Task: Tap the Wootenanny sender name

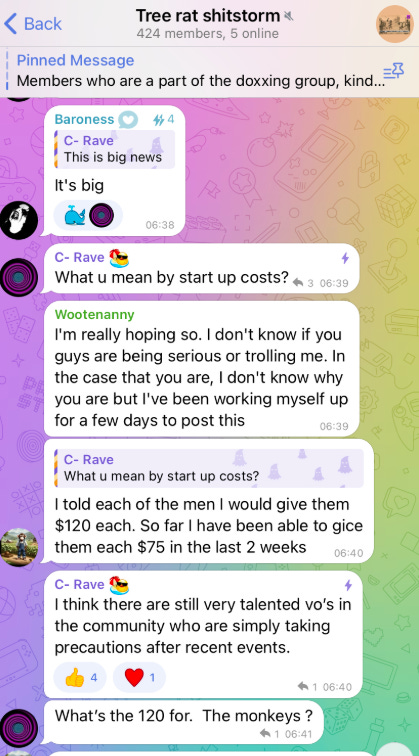Action: coord(95,314)
